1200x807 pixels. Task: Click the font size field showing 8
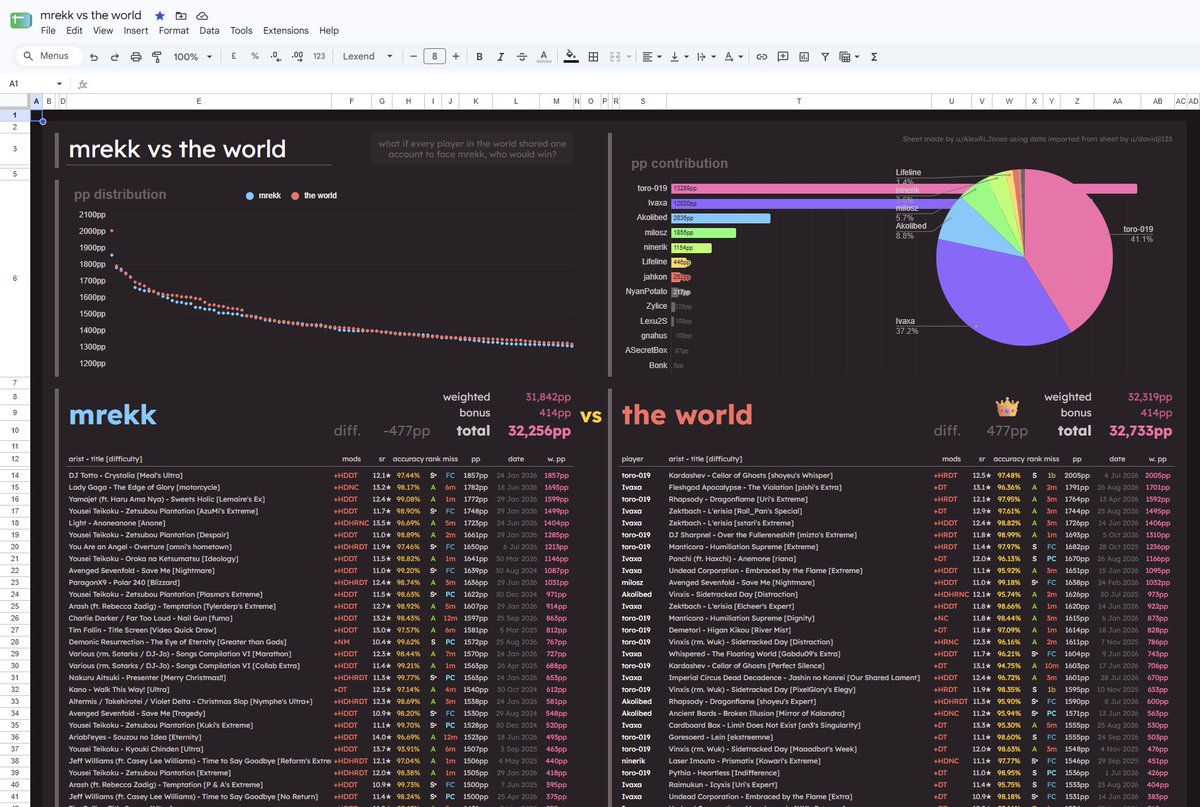(435, 57)
